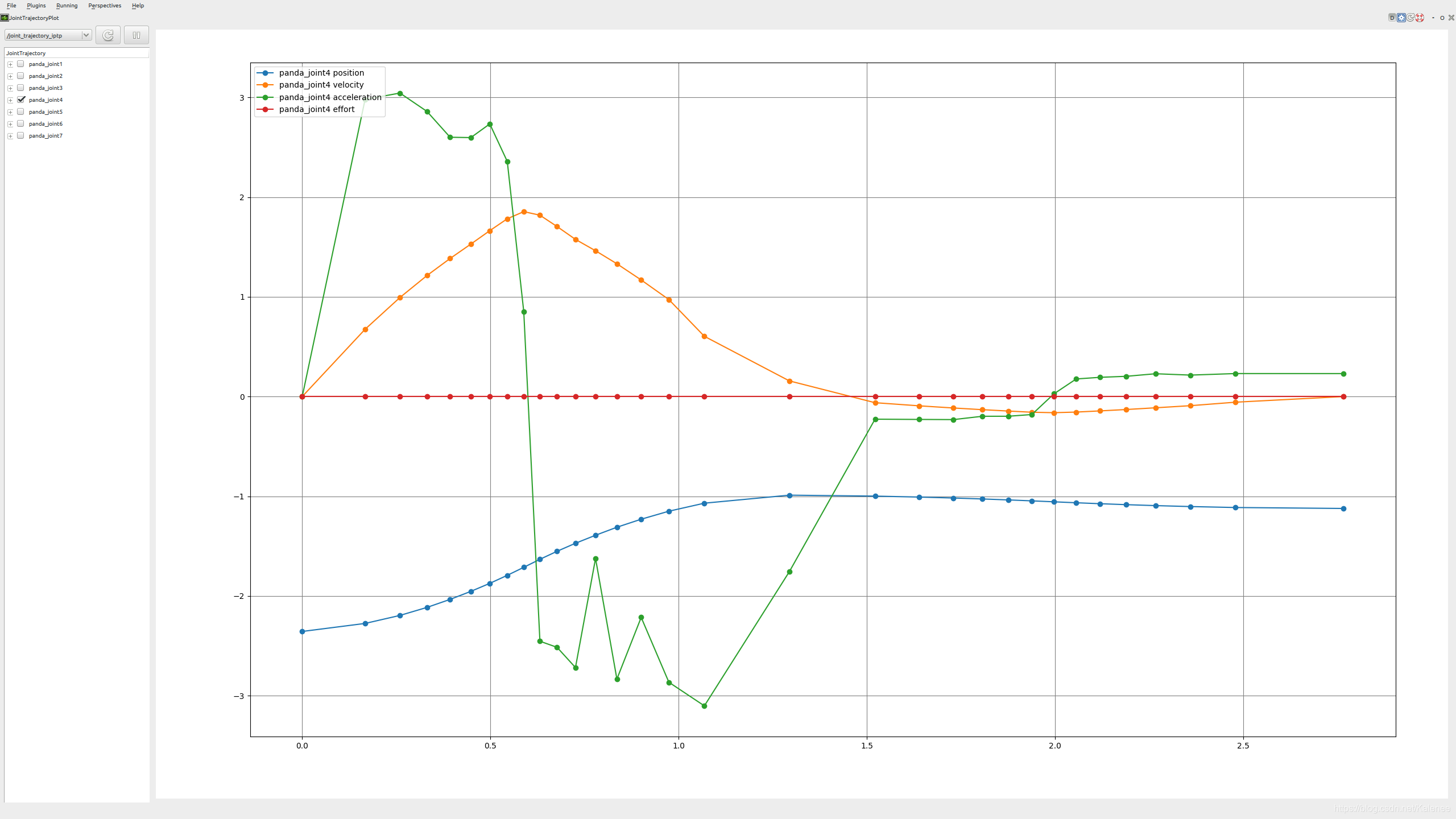Click legend text 'panda_joint4 acceleration'
The height and width of the screenshot is (819, 1456).
pyautogui.click(x=330, y=97)
